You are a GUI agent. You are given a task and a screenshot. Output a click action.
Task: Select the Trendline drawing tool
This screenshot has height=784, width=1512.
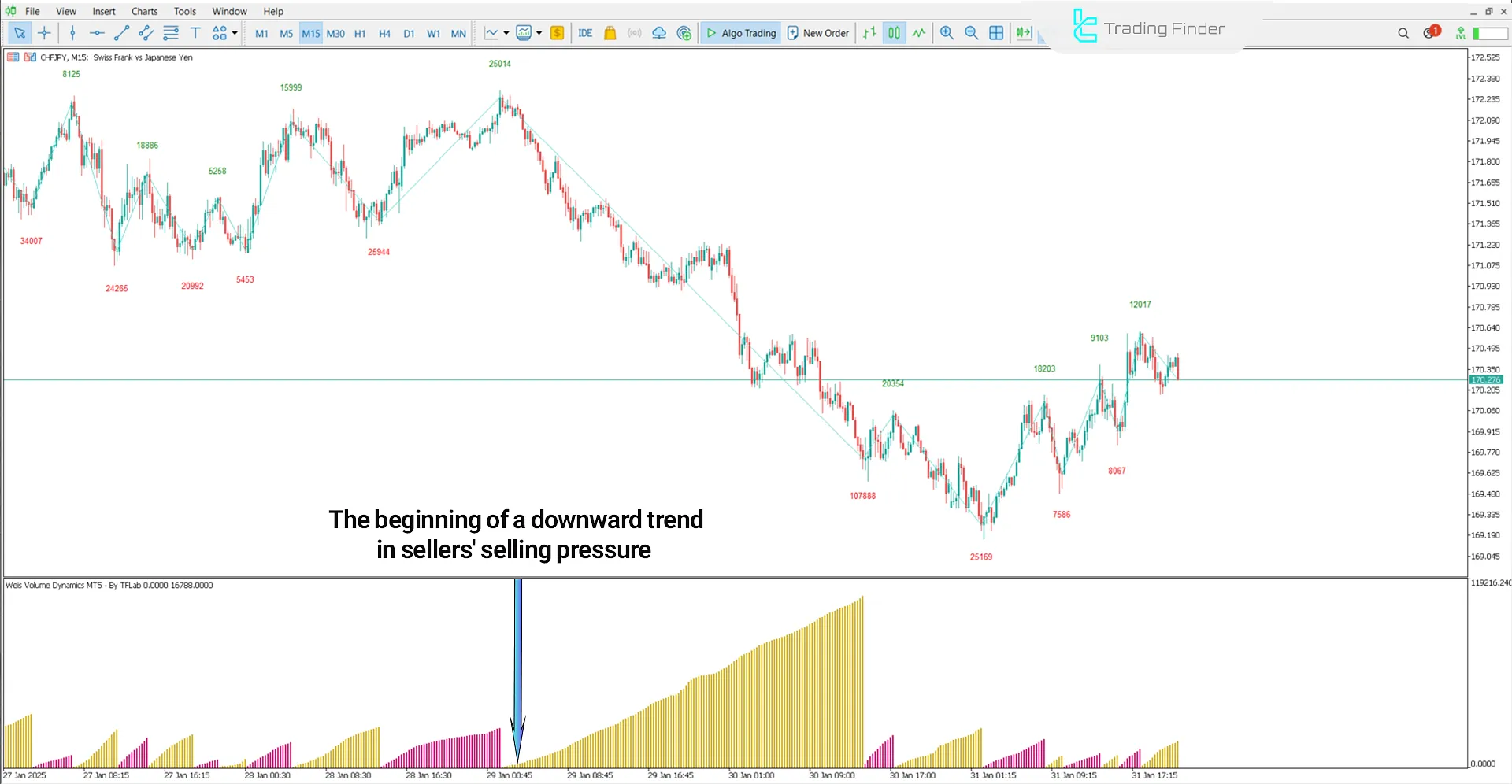pyautogui.click(x=121, y=33)
